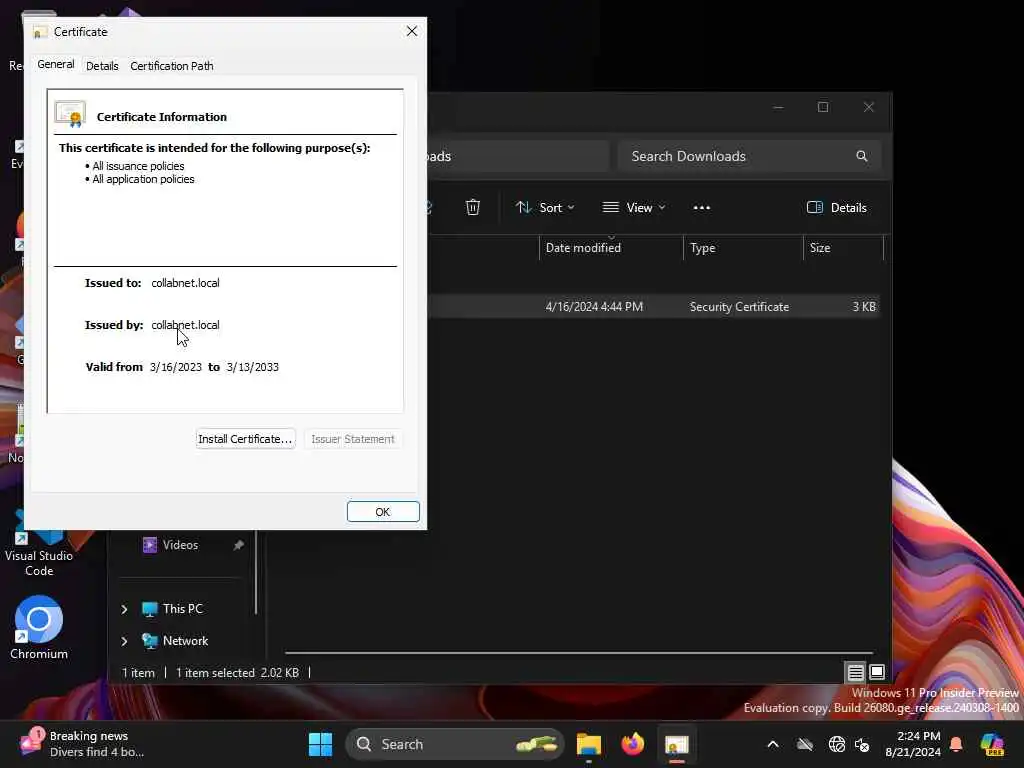Image resolution: width=1024 pixels, height=768 pixels.
Task: Click the 1 item selected status text
Action: (x=215, y=673)
